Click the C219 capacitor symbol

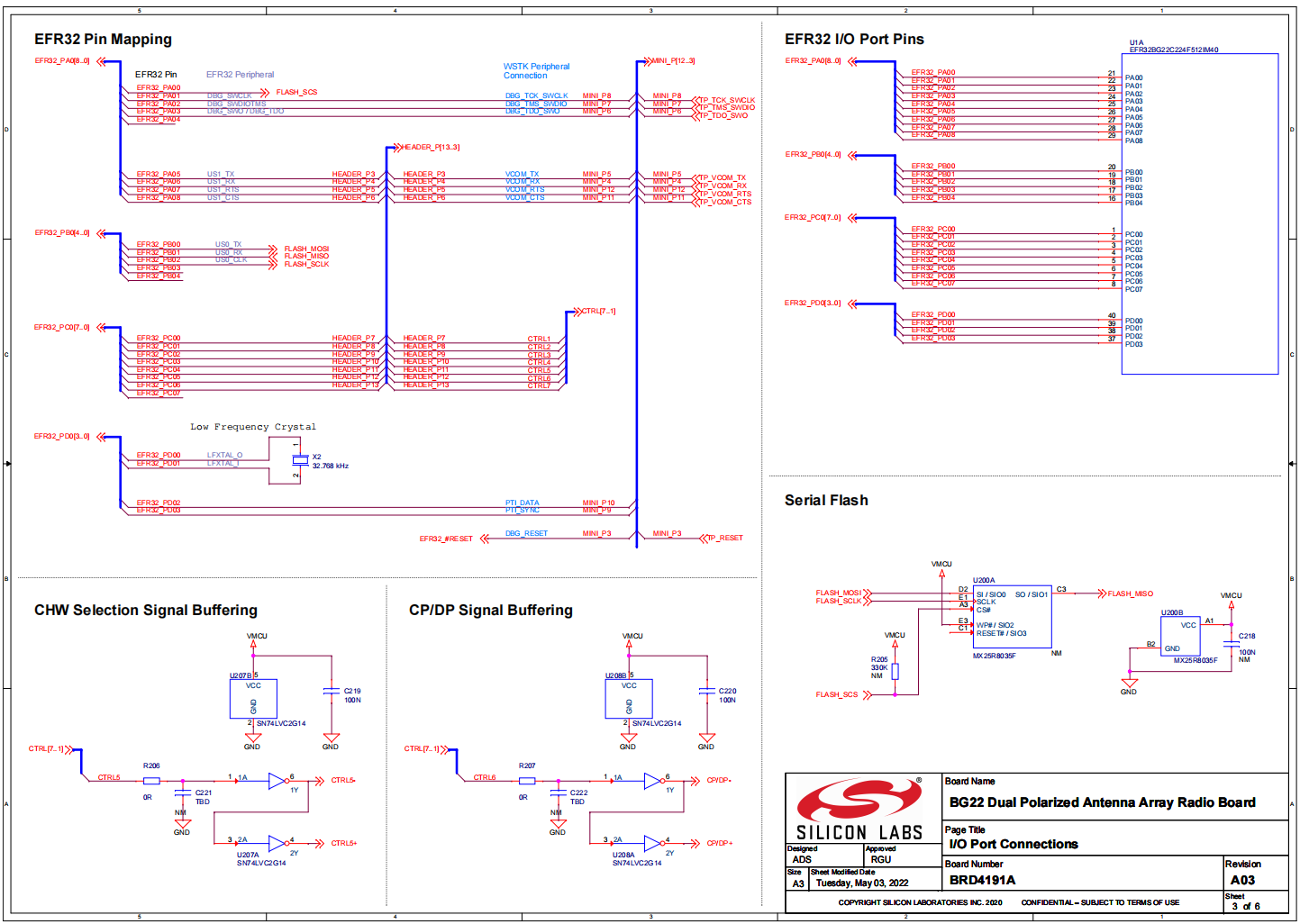point(331,692)
